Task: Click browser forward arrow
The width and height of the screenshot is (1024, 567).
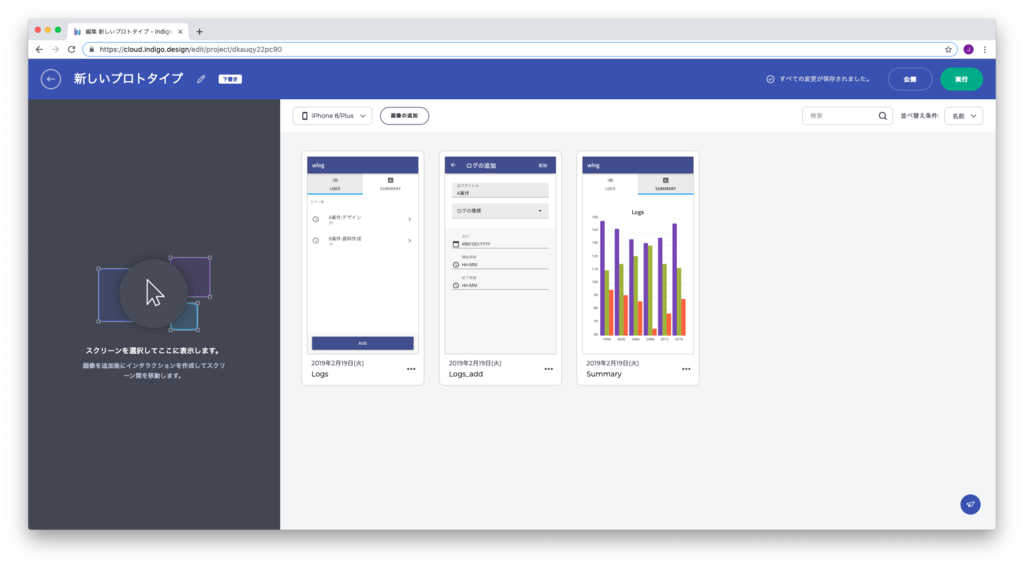Action: pyautogui.click(x=56, y=49)
